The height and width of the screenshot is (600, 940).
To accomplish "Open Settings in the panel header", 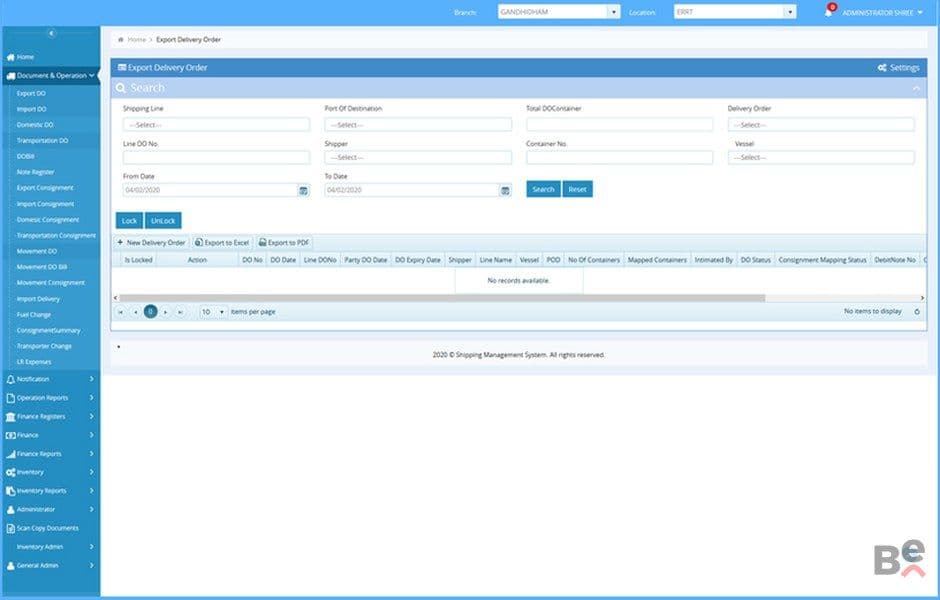I will [x=898, y=68].
